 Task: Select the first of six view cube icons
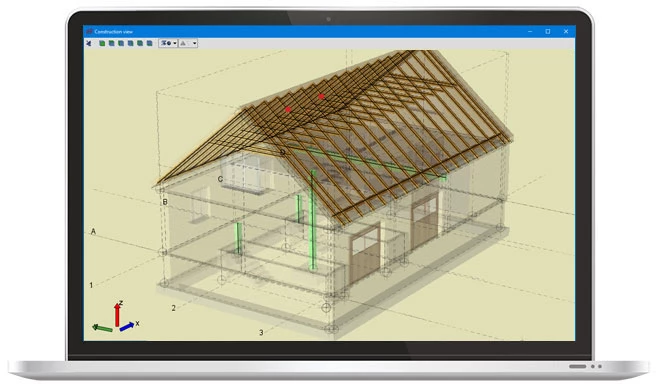click(x=102, y=43)
